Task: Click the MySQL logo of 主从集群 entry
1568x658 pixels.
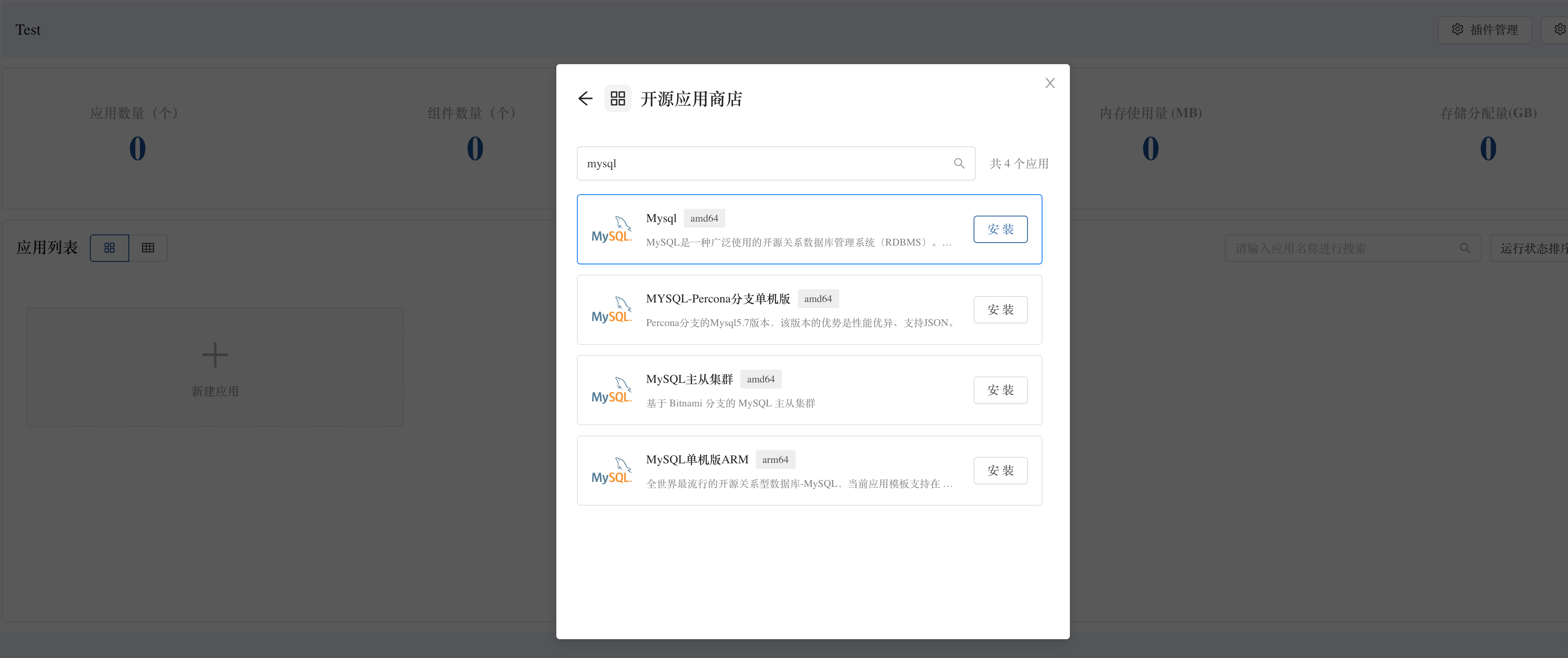Action: tap(612, 390)
